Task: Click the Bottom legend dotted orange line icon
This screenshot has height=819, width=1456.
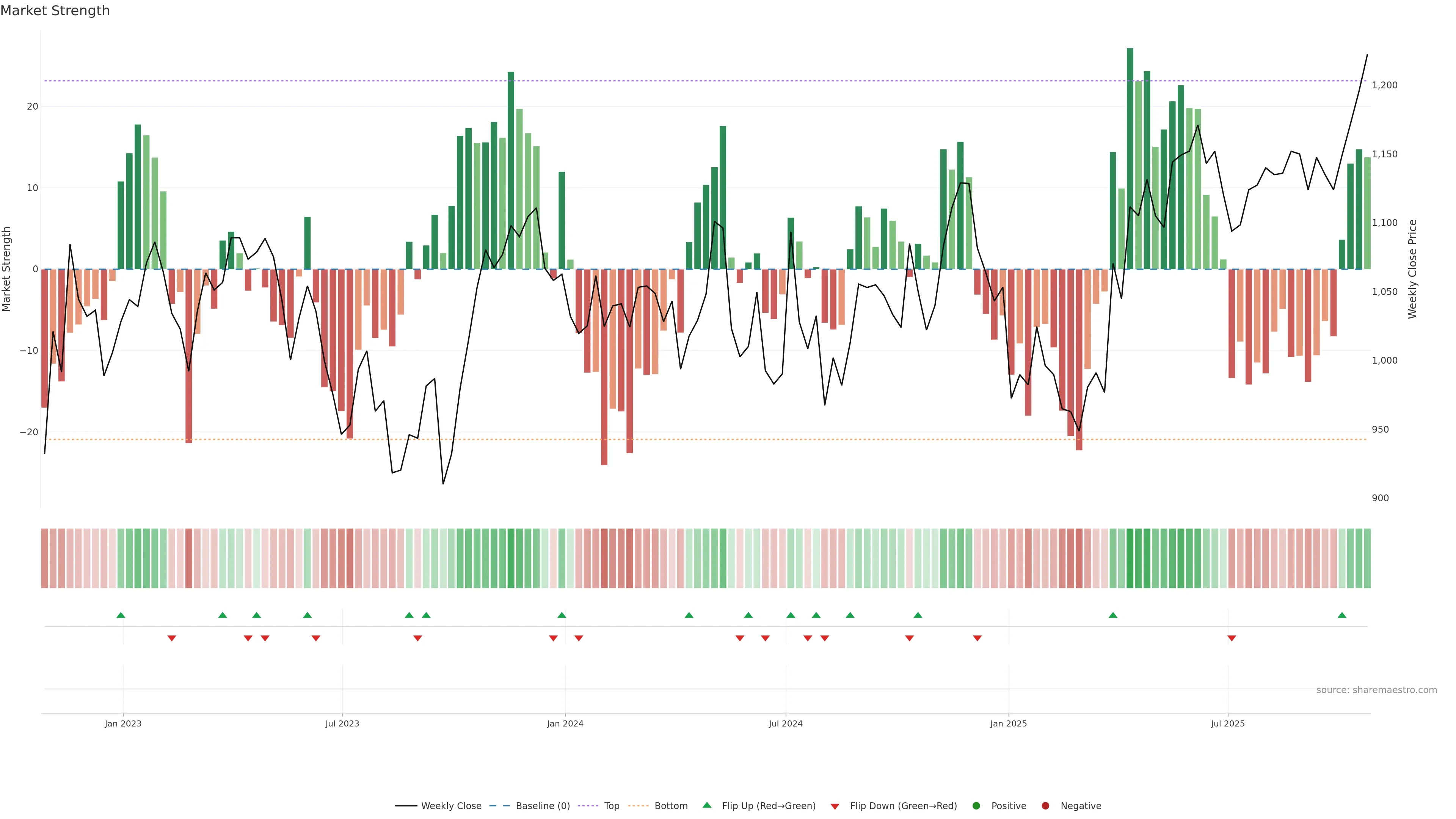Action: pos(638,805)
